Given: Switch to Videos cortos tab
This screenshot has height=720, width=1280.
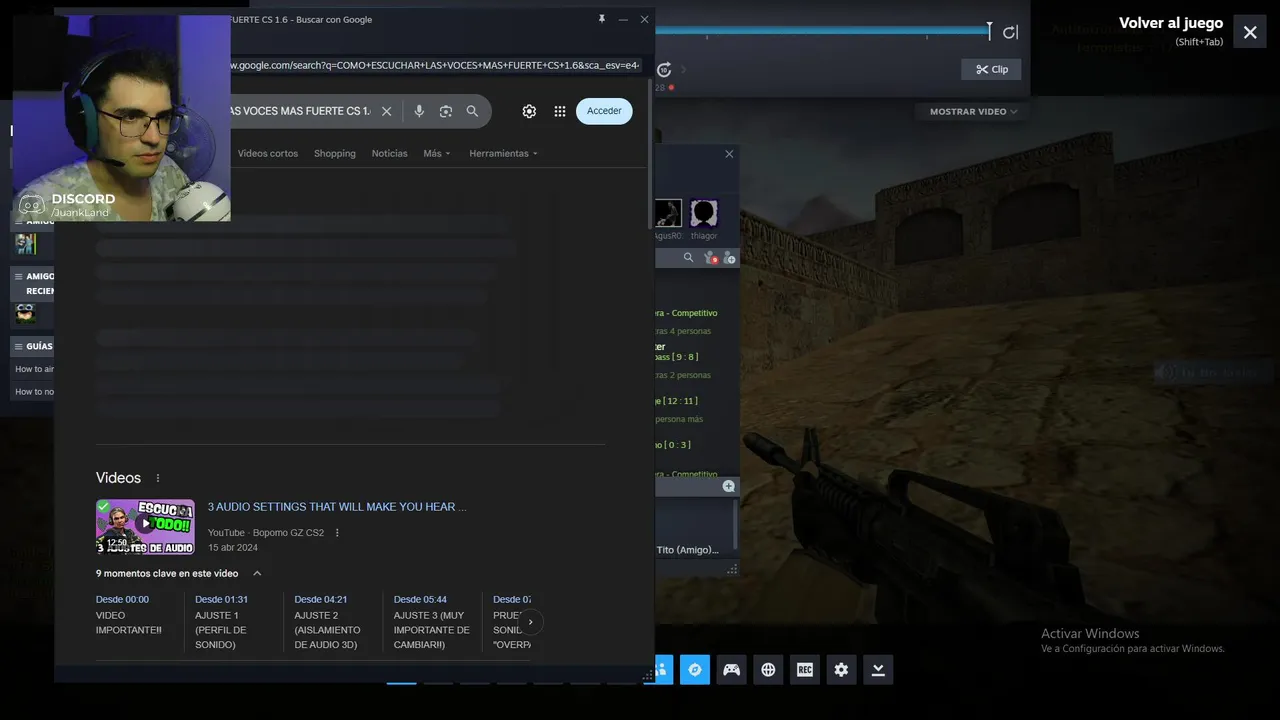Looking at the screenshot, I should coord(268,153).
